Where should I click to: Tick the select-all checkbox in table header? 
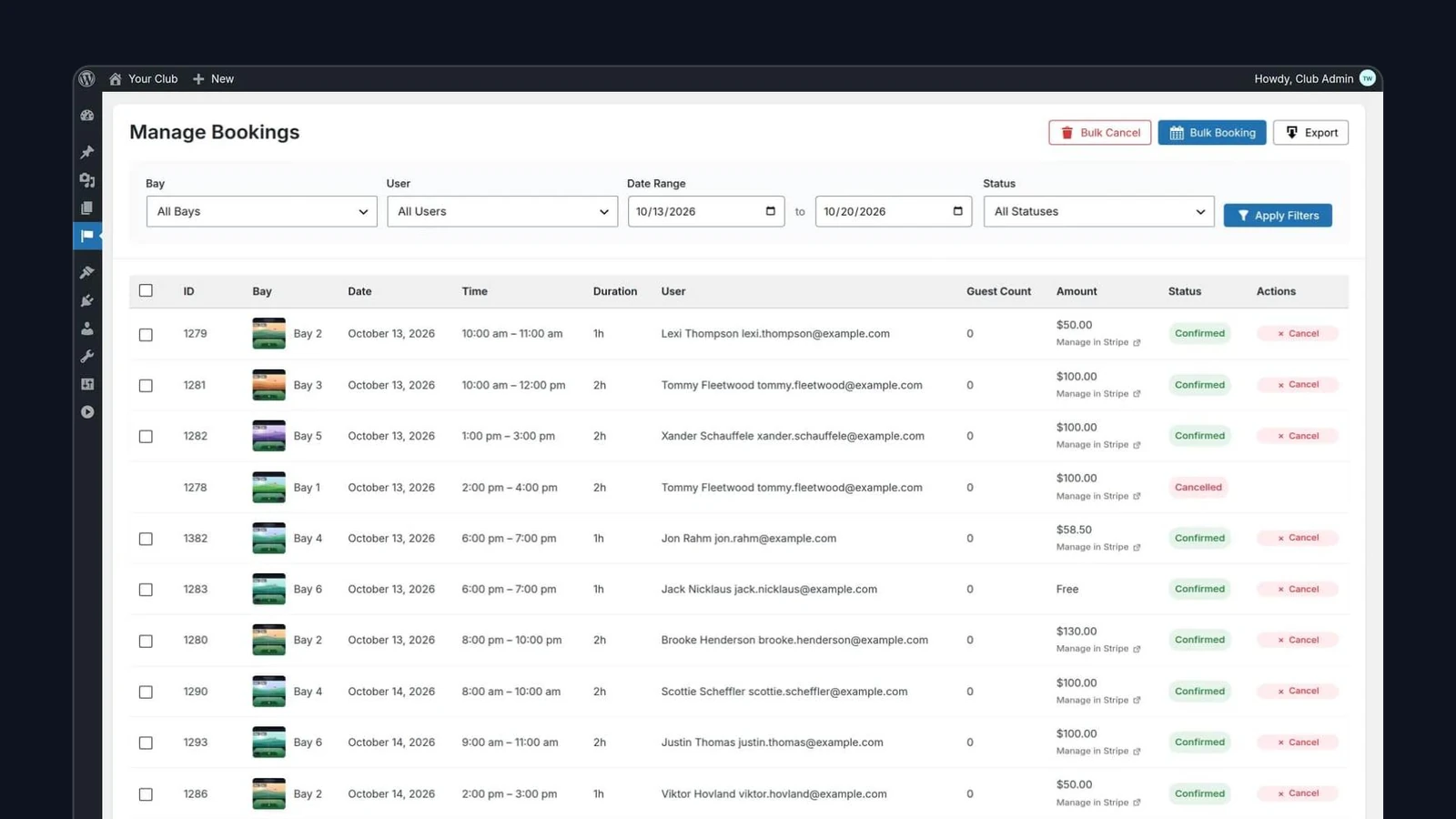(x=146, y=291)
